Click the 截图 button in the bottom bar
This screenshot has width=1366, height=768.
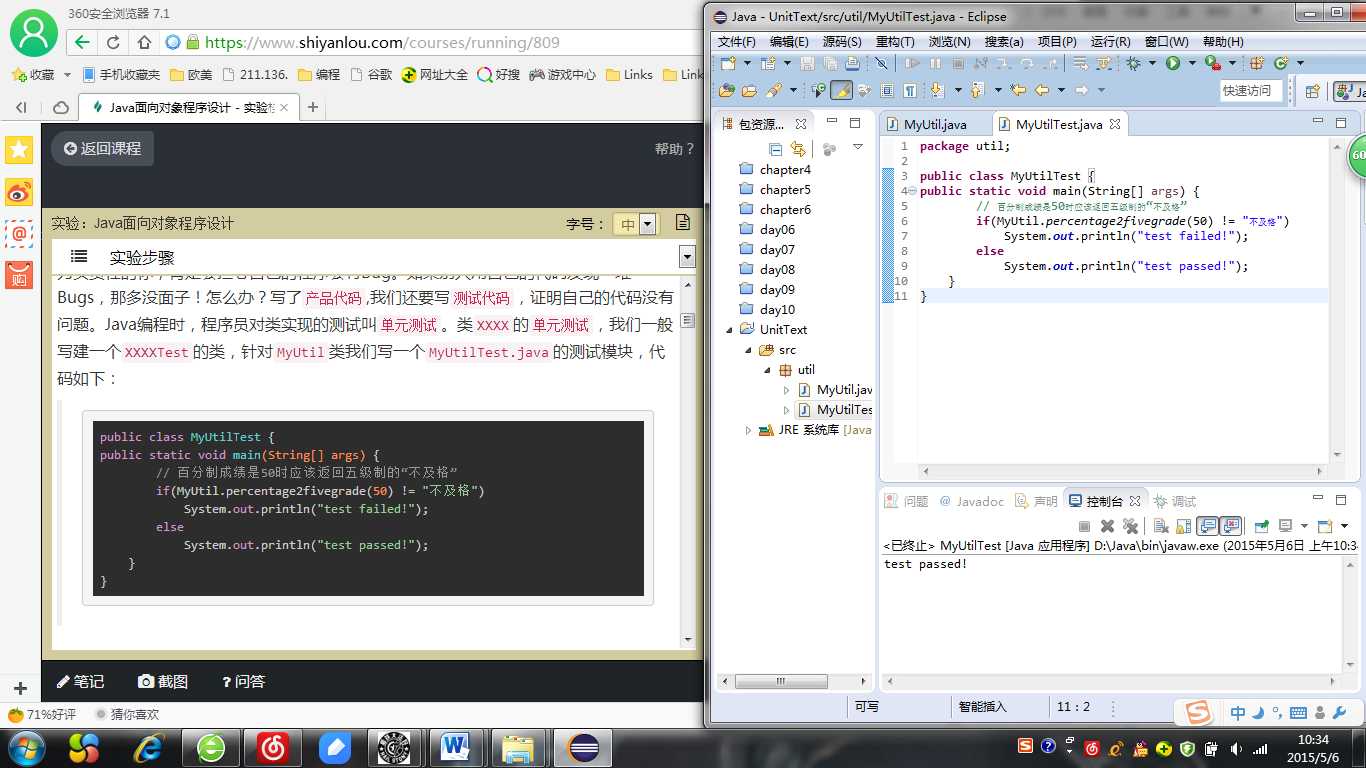point(163,681)
